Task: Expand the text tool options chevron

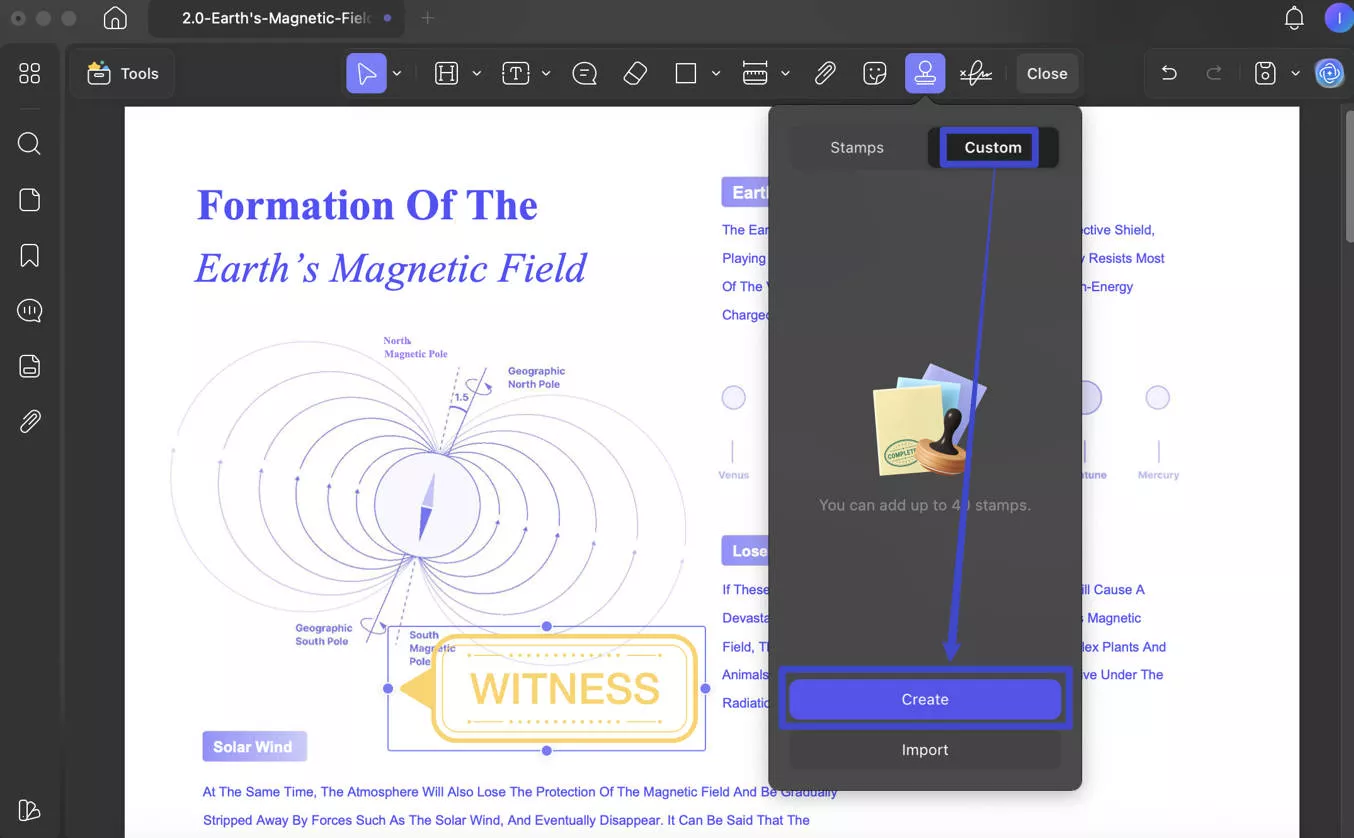Action: pyautogui.click(x=546, y=72)
